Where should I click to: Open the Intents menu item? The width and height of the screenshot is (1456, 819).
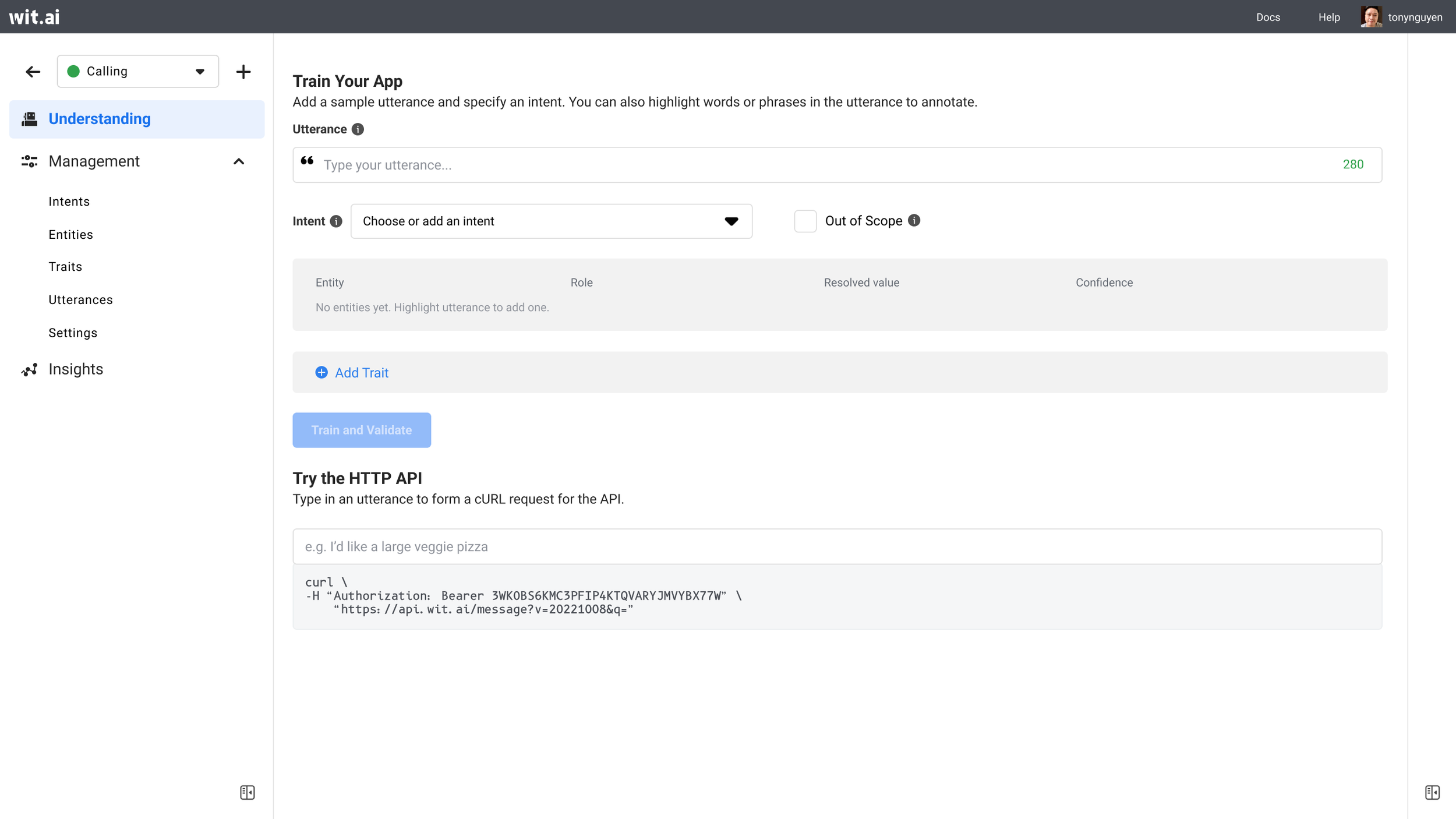point(69,202)
